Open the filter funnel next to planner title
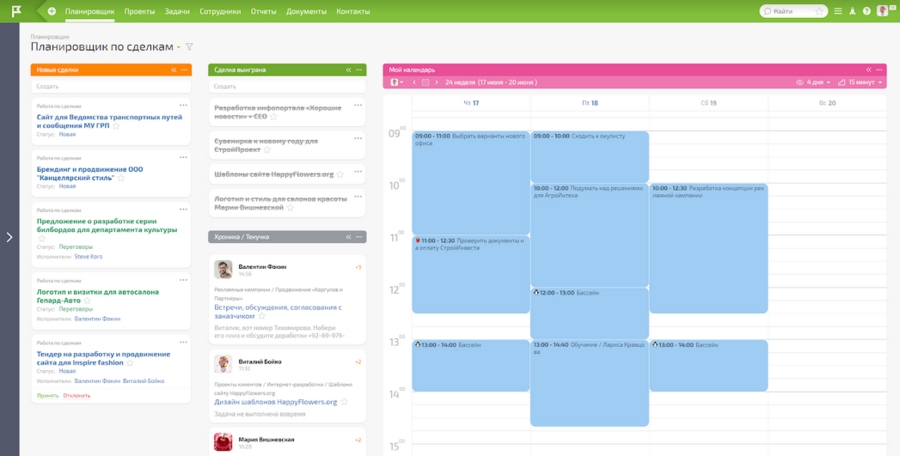This screenshot has height=456, width=900. (x=190, y=47)
